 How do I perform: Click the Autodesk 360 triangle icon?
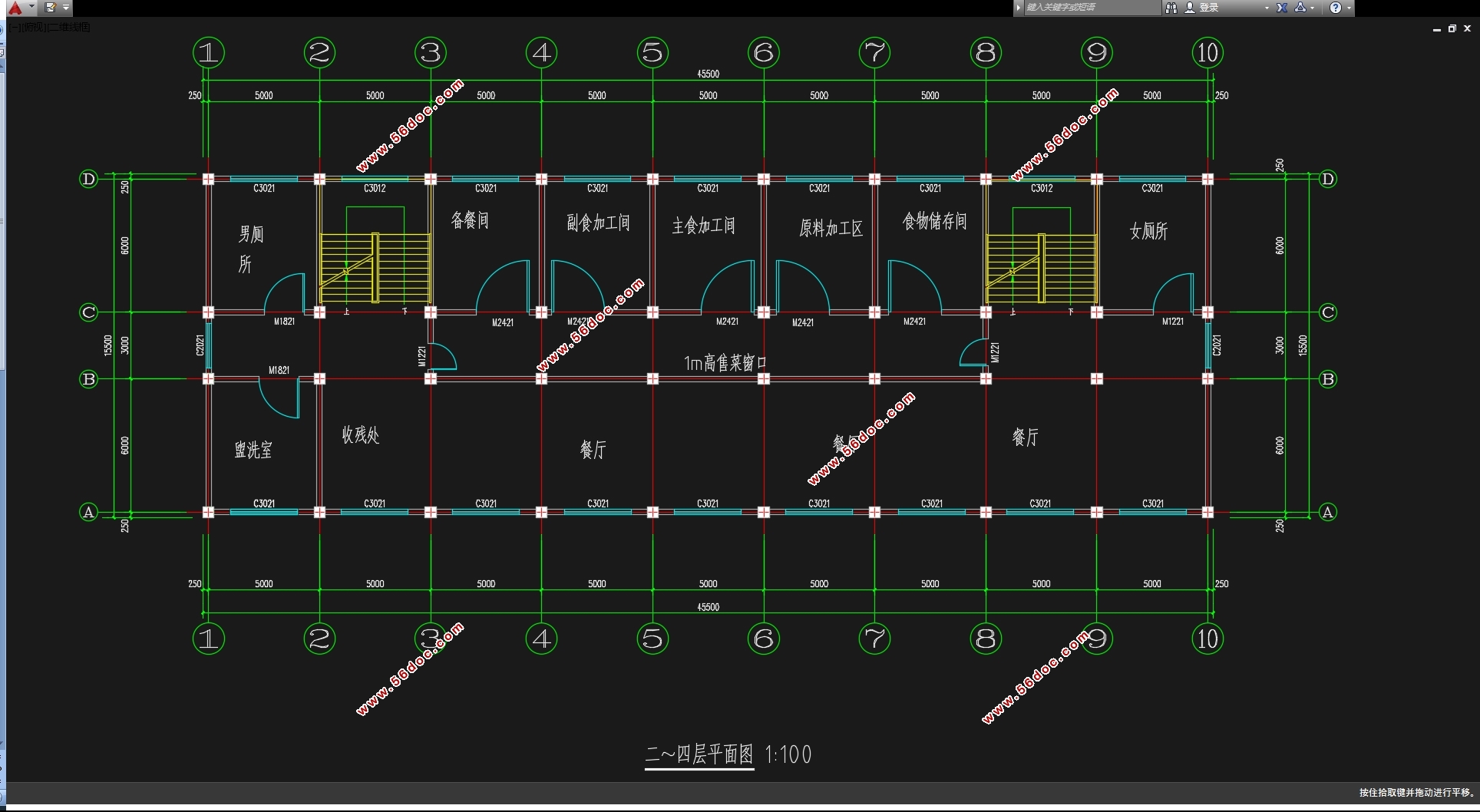pyautogui.click(x=1300, y=8)
